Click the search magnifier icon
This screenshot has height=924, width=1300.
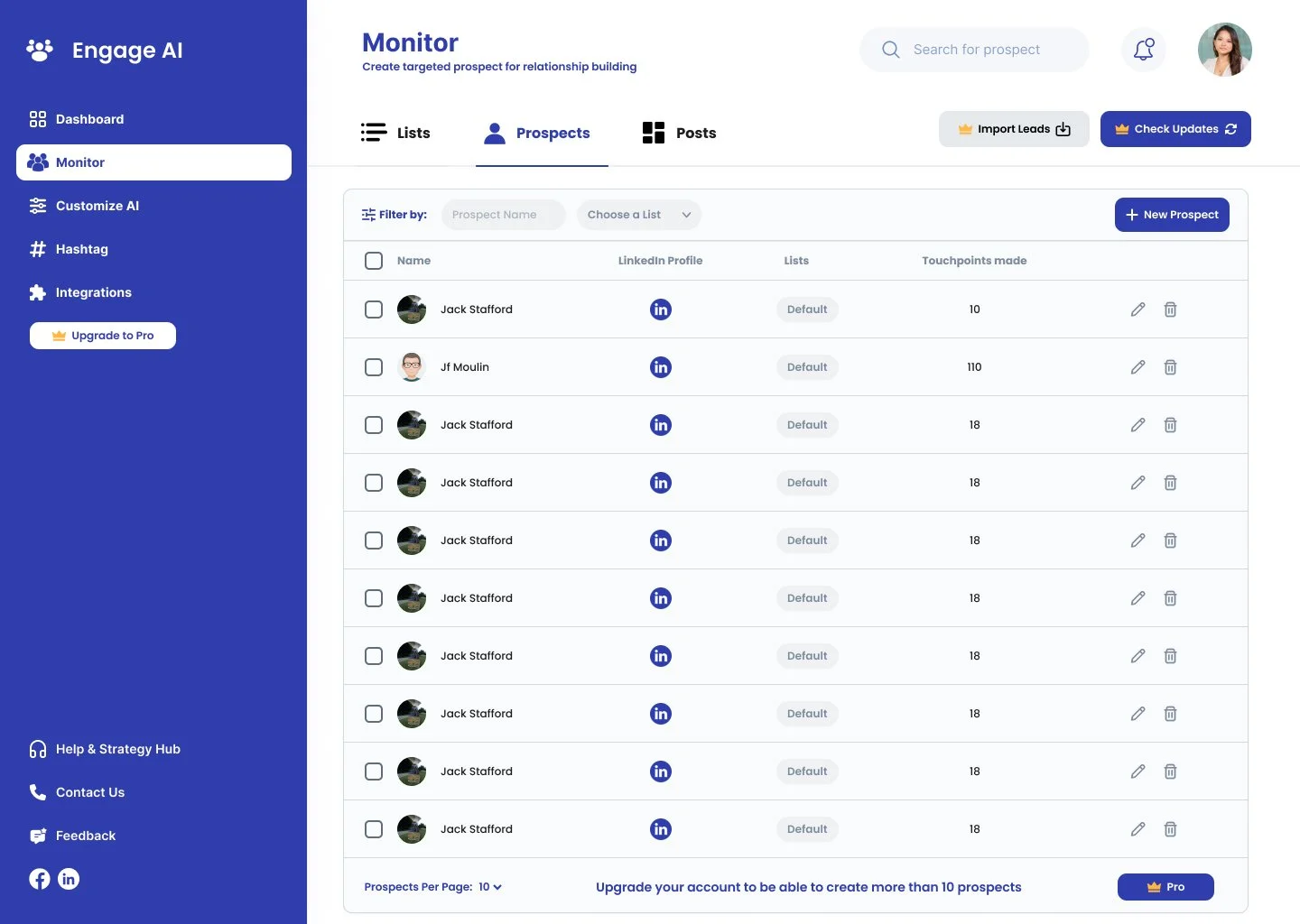(891, 50)
